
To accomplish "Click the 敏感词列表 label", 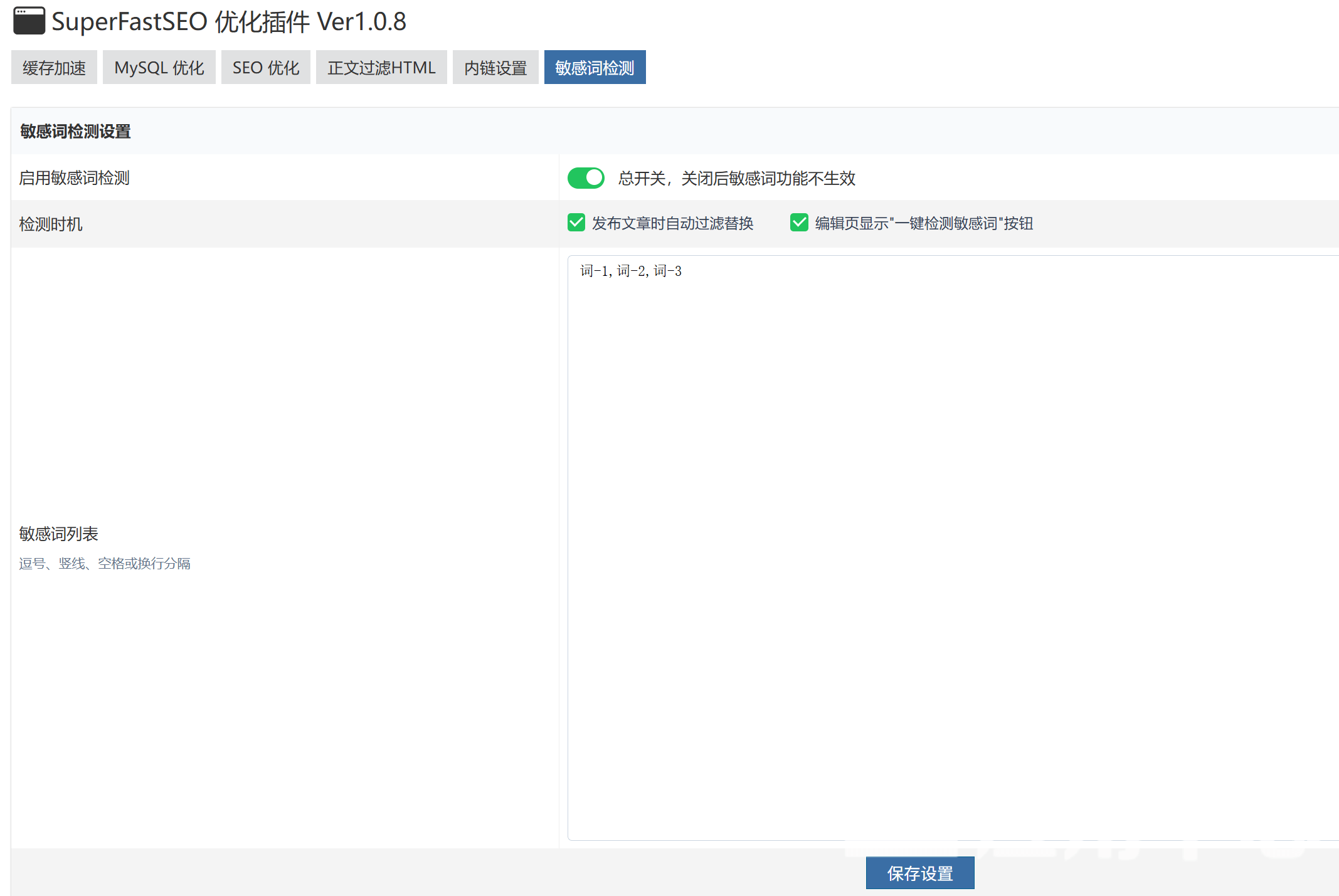I will 59,534.
